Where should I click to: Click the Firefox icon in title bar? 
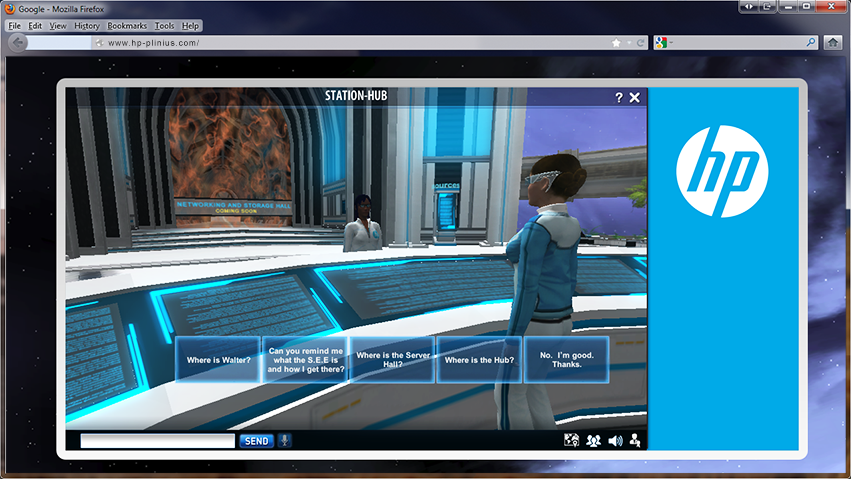point(10,9)
